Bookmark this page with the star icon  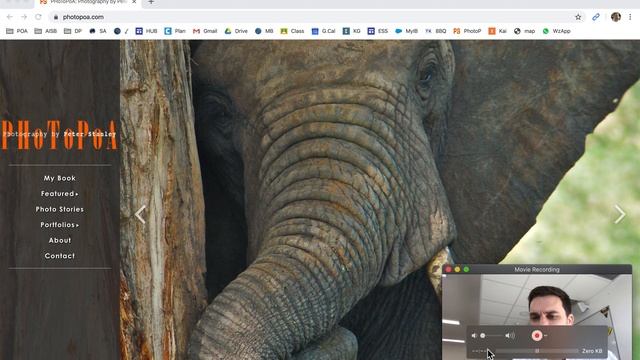coord(578,17)
